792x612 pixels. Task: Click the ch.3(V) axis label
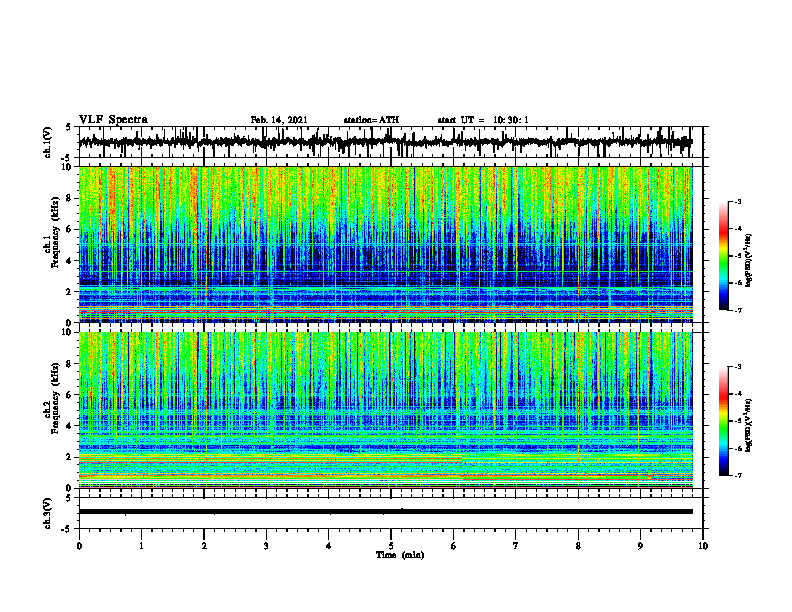[x=48, y=513]
